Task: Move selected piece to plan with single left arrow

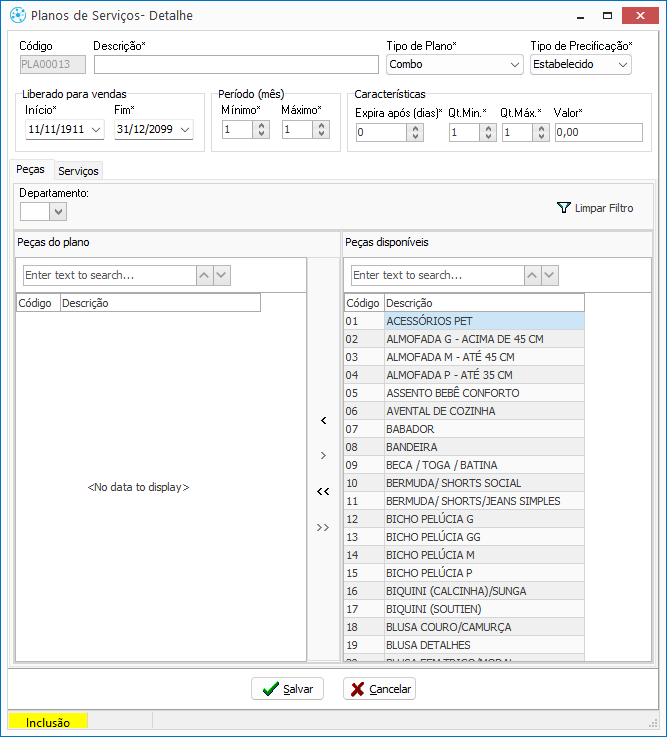Action: [x=323, y=420]
